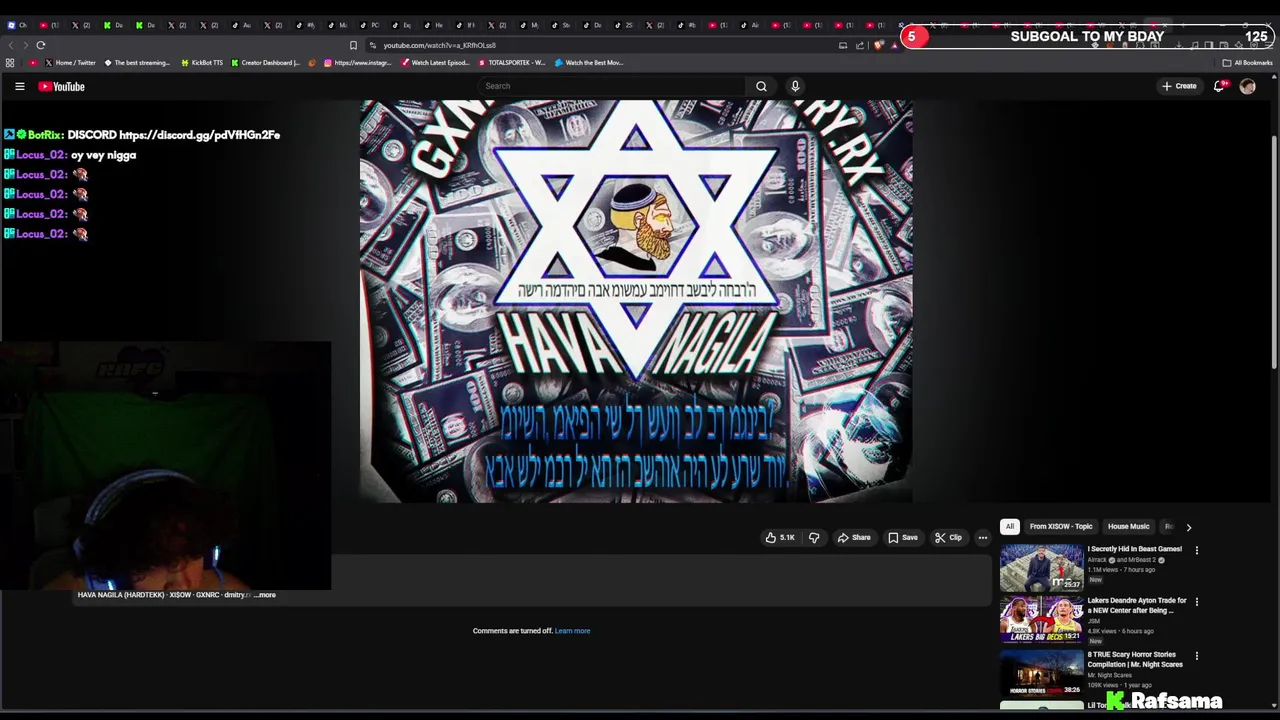This screenshot has width=1280, height=720.
Task: Open the YouTube bookmark icon in bookmarks bar
Action: (33, 63)
